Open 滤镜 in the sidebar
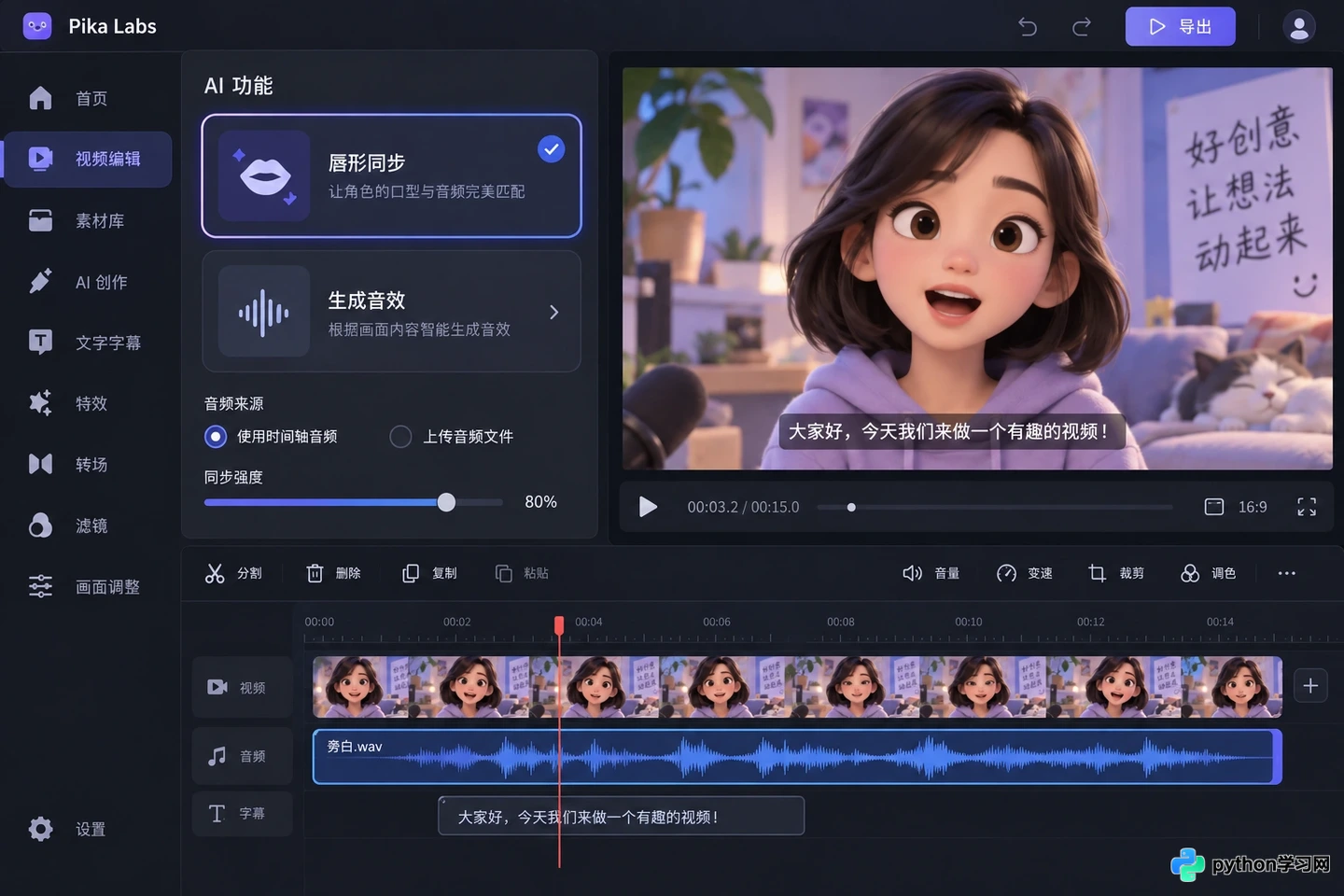The width and height of the screenshot is (1344, 896). pos(88,525)
